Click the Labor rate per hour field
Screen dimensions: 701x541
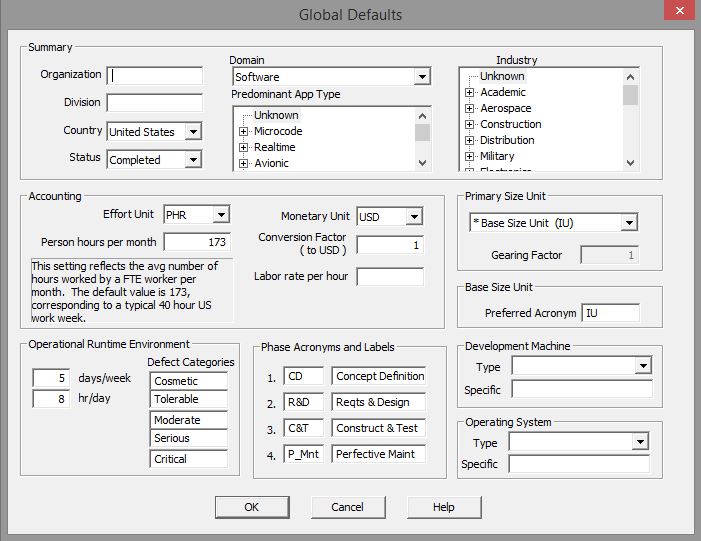coord(390,276)
